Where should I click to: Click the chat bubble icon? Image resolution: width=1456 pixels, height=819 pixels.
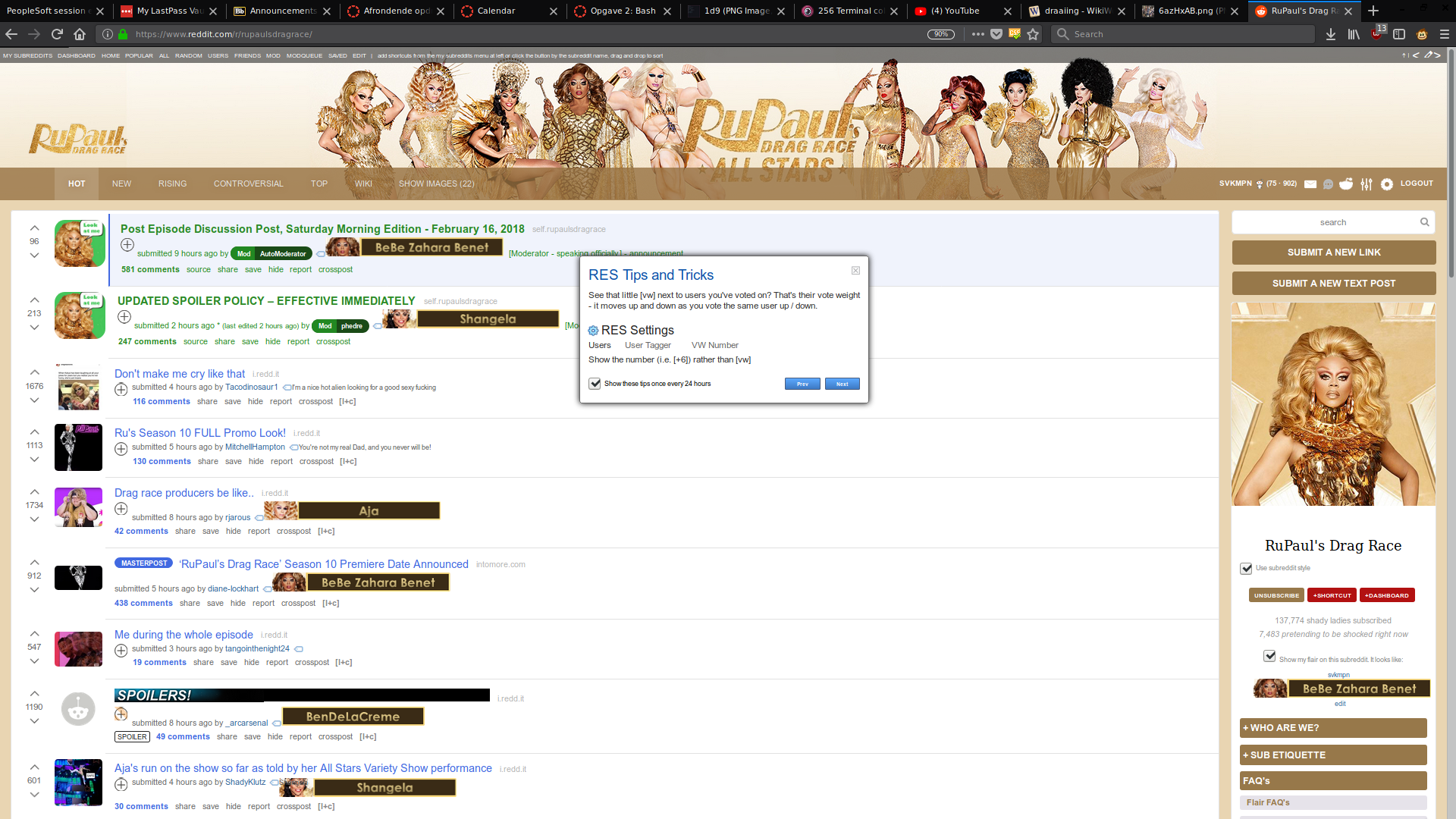pyautogui.click(x=1328, y=184)
